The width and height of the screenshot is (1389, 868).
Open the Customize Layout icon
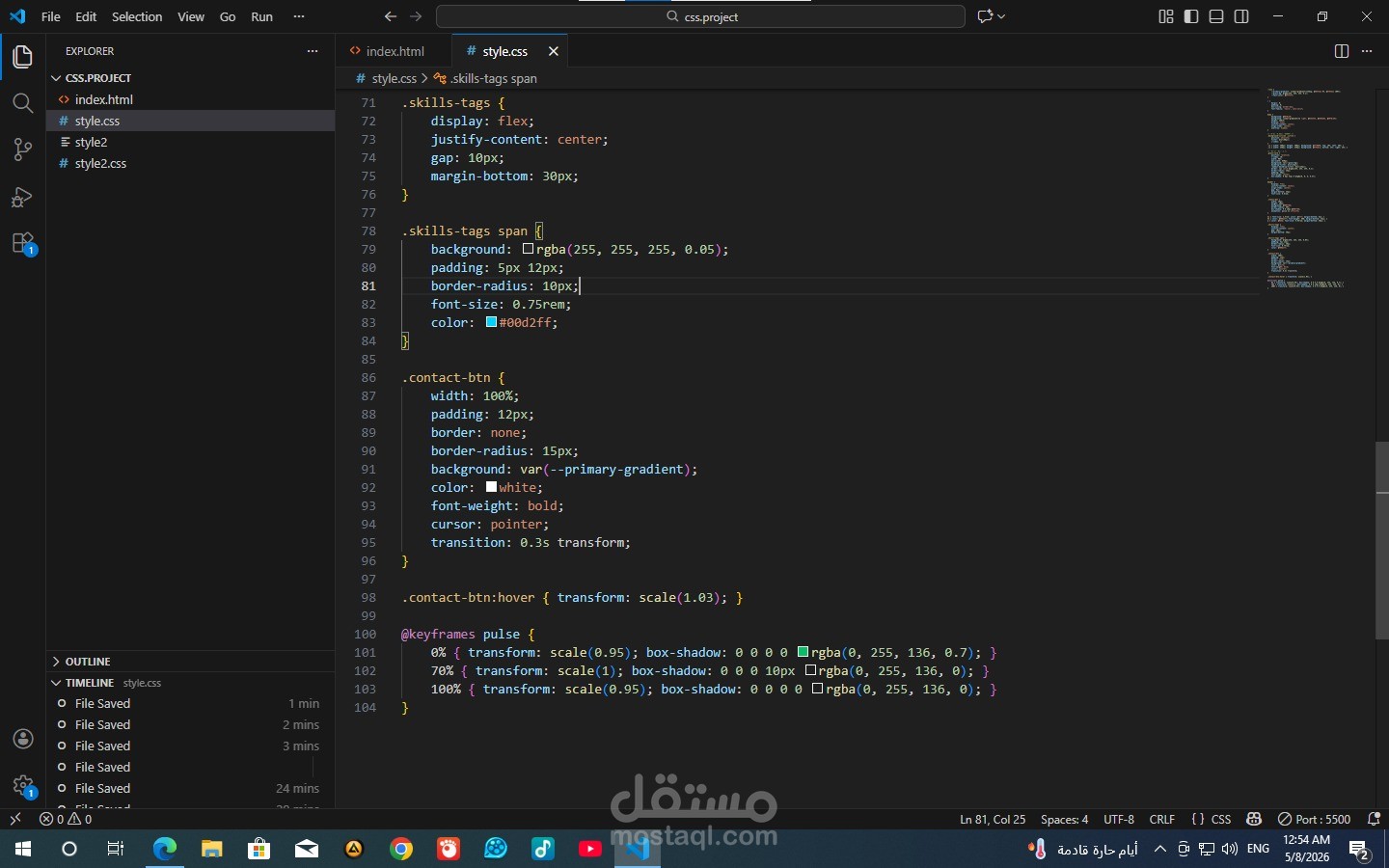1165,16
